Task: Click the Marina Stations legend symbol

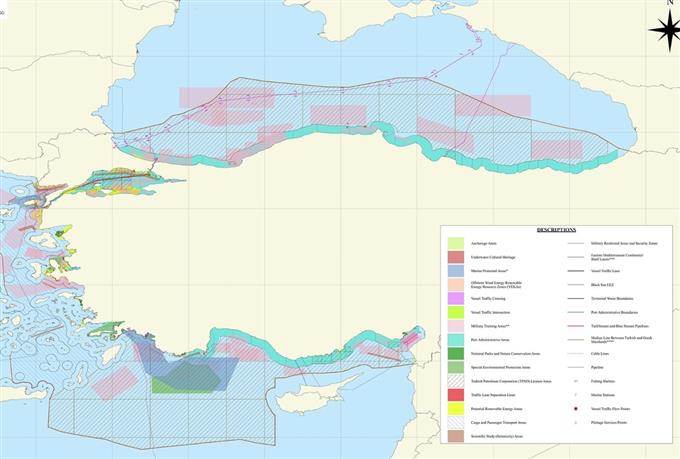Action: tap(577, 395)
